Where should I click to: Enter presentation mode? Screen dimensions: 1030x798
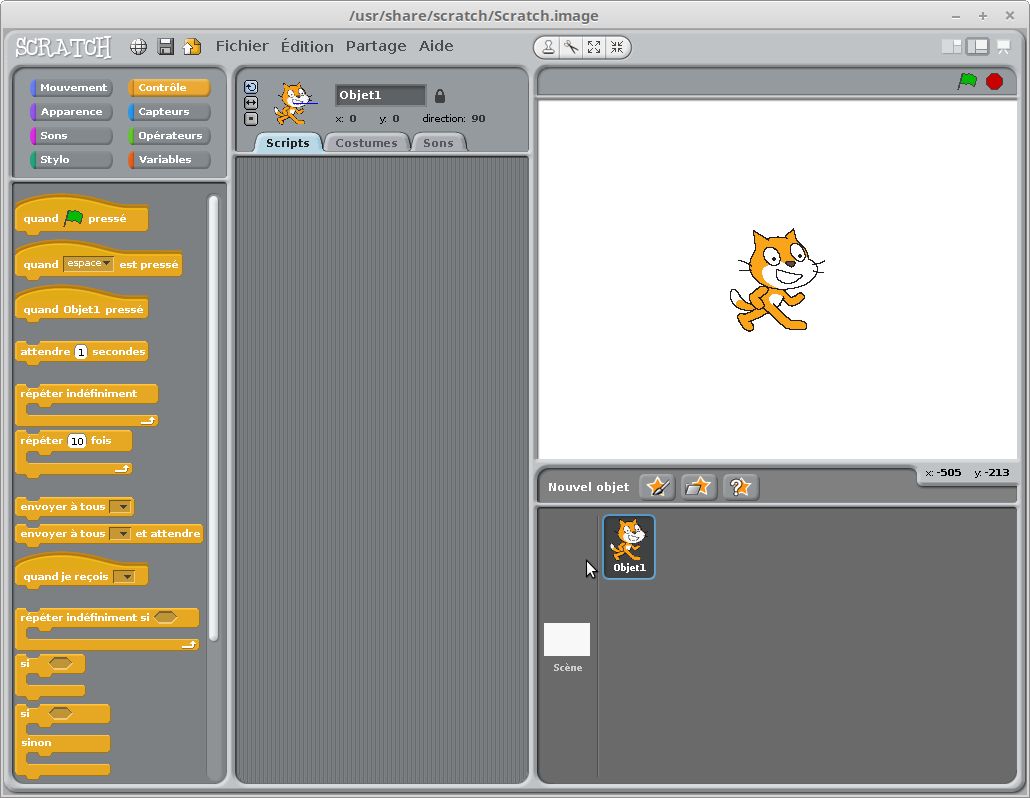point(1004,47)
